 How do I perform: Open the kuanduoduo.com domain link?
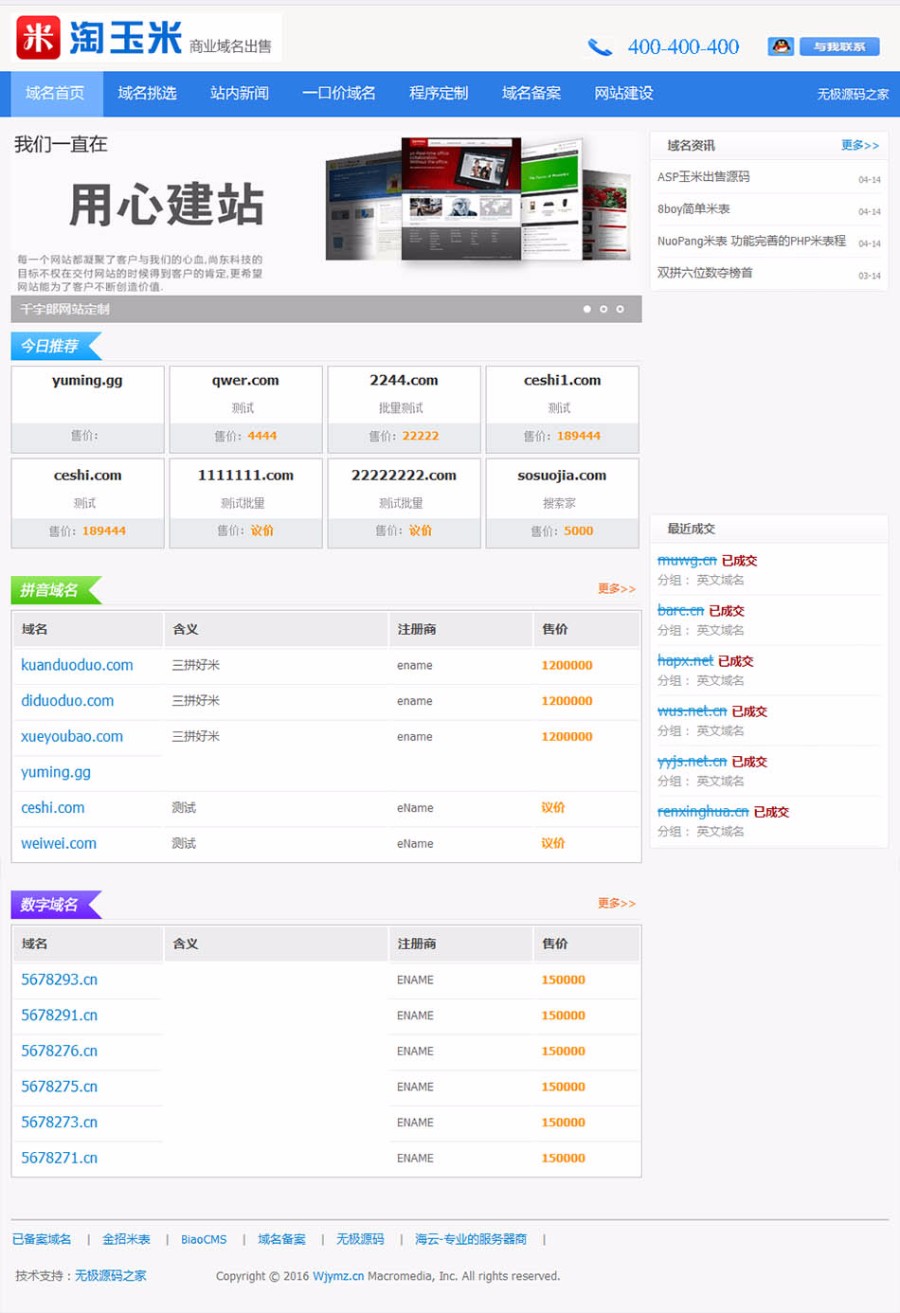point(77,665)
